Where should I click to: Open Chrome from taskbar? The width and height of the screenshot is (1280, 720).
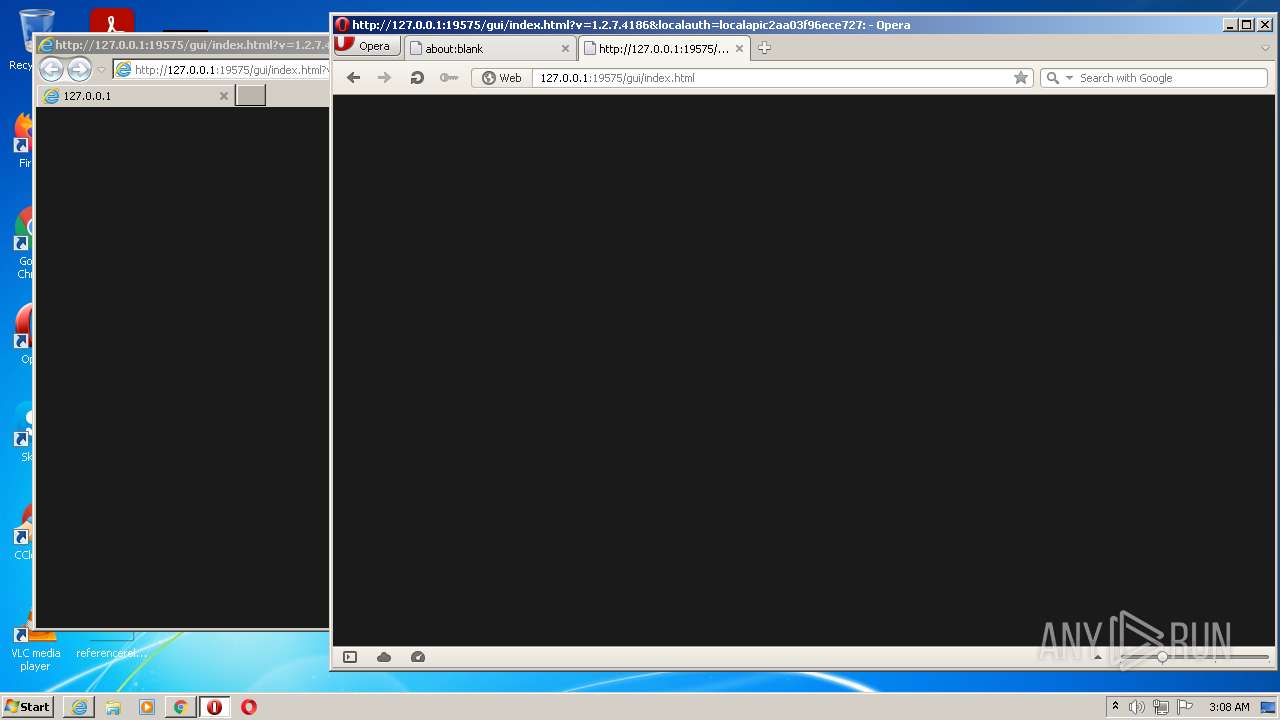pos(181,707)
